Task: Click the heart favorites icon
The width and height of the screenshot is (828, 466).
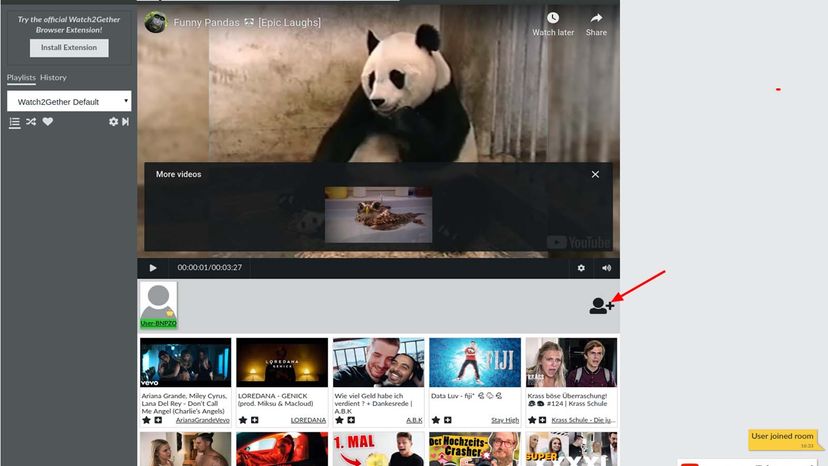Action: [x=47, y=122]
